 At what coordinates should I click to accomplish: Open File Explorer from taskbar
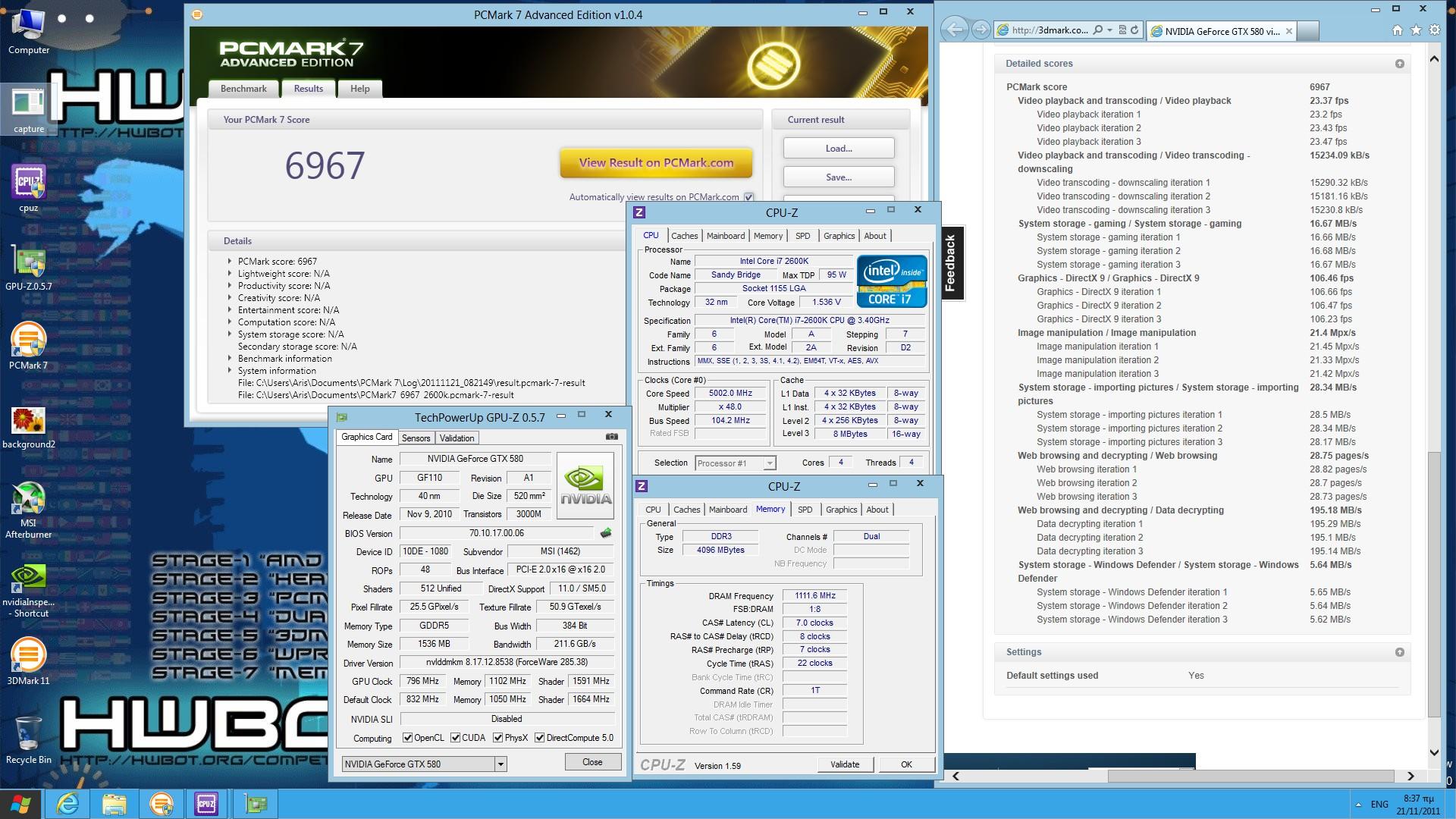pos(114,804)
